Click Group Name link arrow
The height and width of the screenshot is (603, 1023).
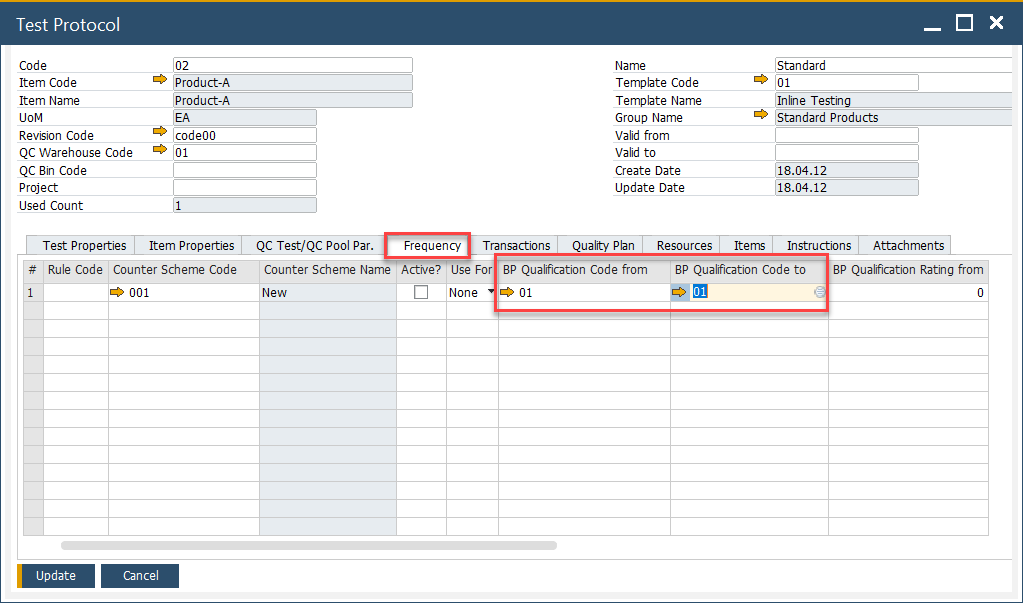coord(761,117)
